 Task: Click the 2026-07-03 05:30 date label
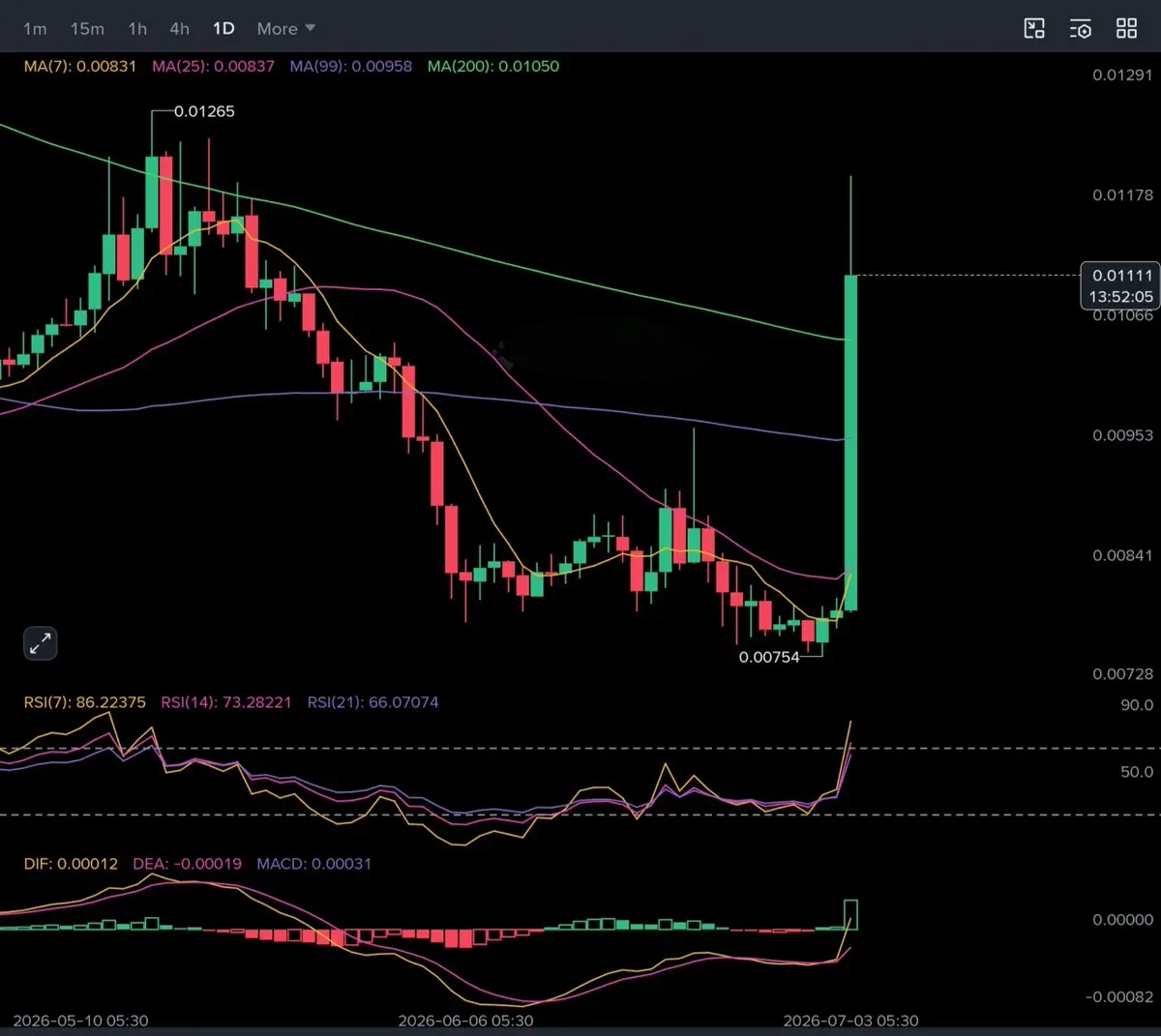click(x=850, y=1021)
